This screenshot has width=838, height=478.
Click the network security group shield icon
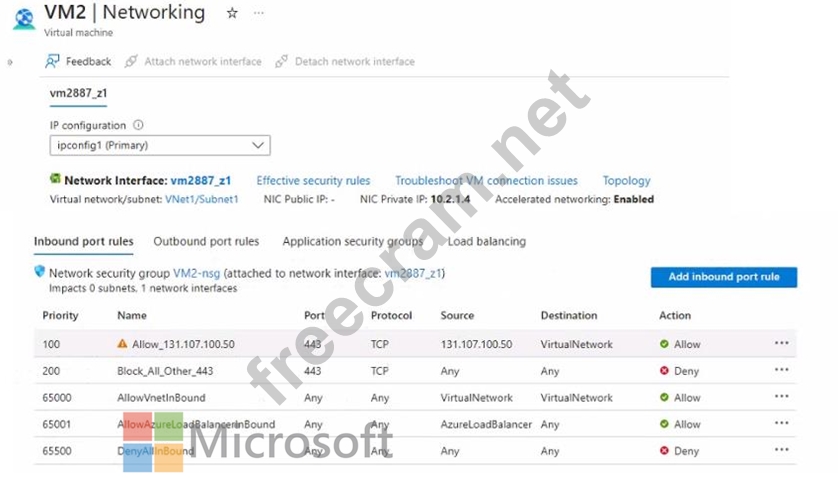click(x=40, y=272)
